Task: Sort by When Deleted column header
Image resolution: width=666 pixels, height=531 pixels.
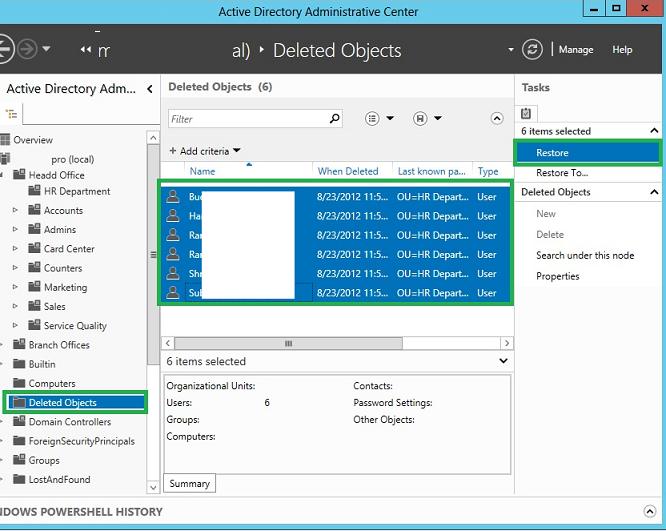Action: [x=348, y=171]
